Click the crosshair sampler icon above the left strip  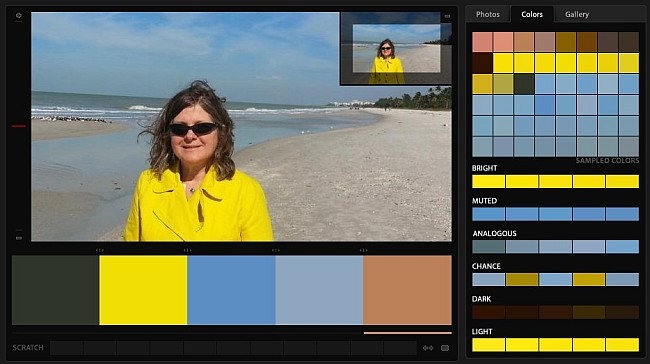click(19, 16)
